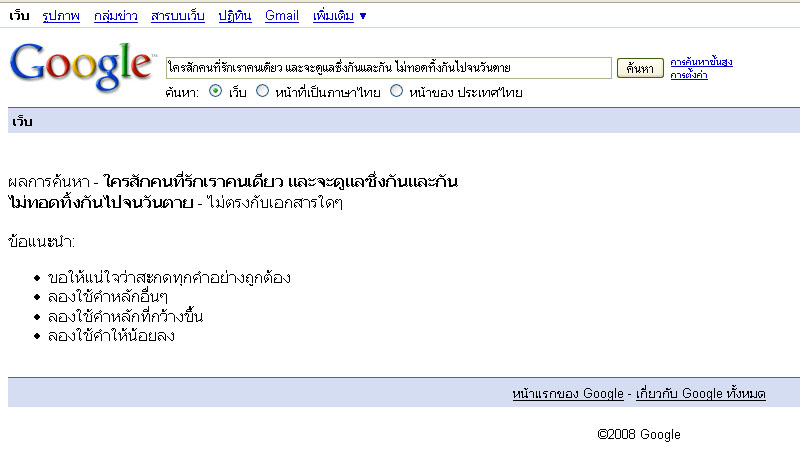This screenshot has width=800, height=463.
Task: Select หน้าของ ประเทศไทย radio option
Action: point(396,91)
